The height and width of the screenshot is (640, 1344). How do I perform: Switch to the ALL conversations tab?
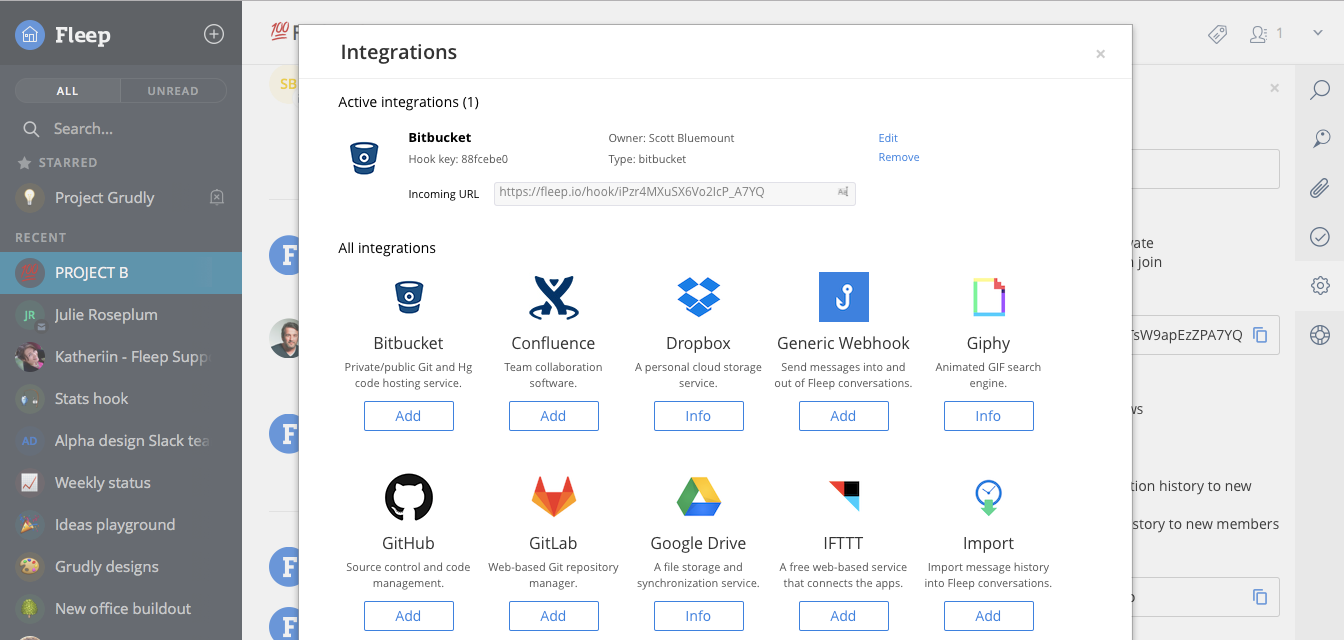(67, 91)
